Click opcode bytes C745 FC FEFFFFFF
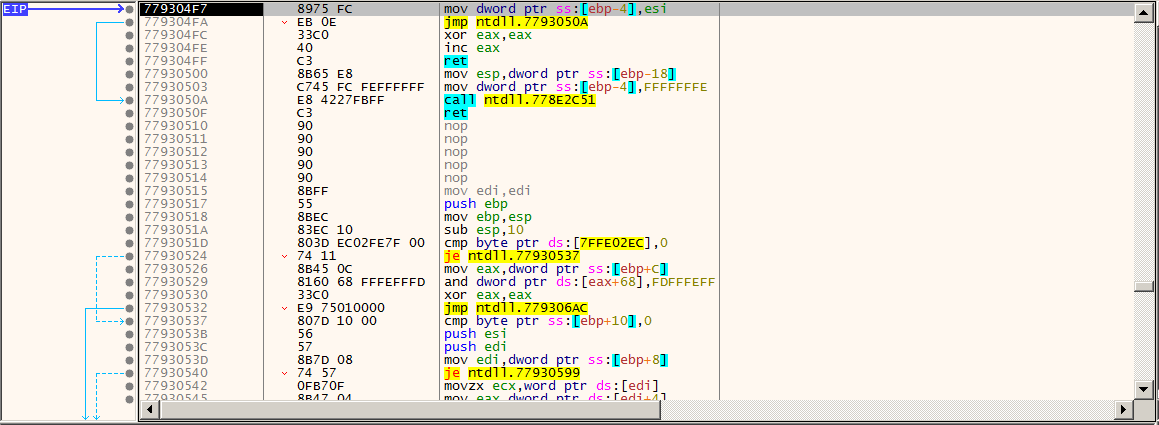1159x425 pixels. [x=360, y=86]
